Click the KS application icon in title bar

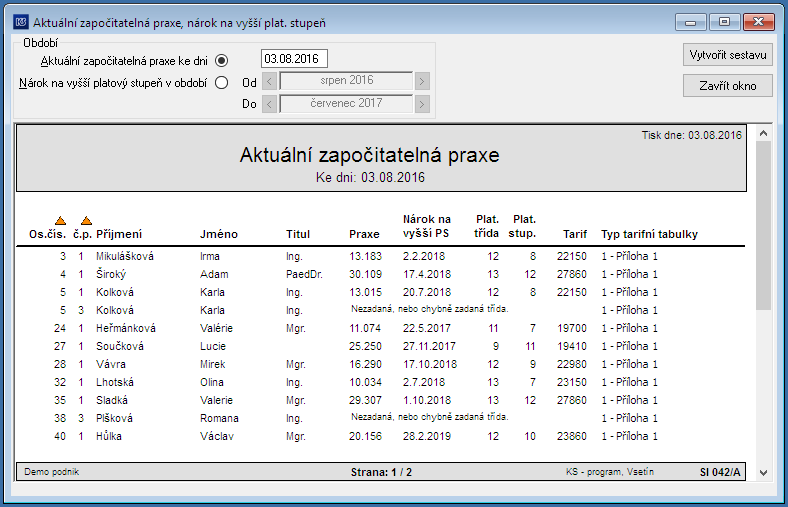[x=21, y=22]
